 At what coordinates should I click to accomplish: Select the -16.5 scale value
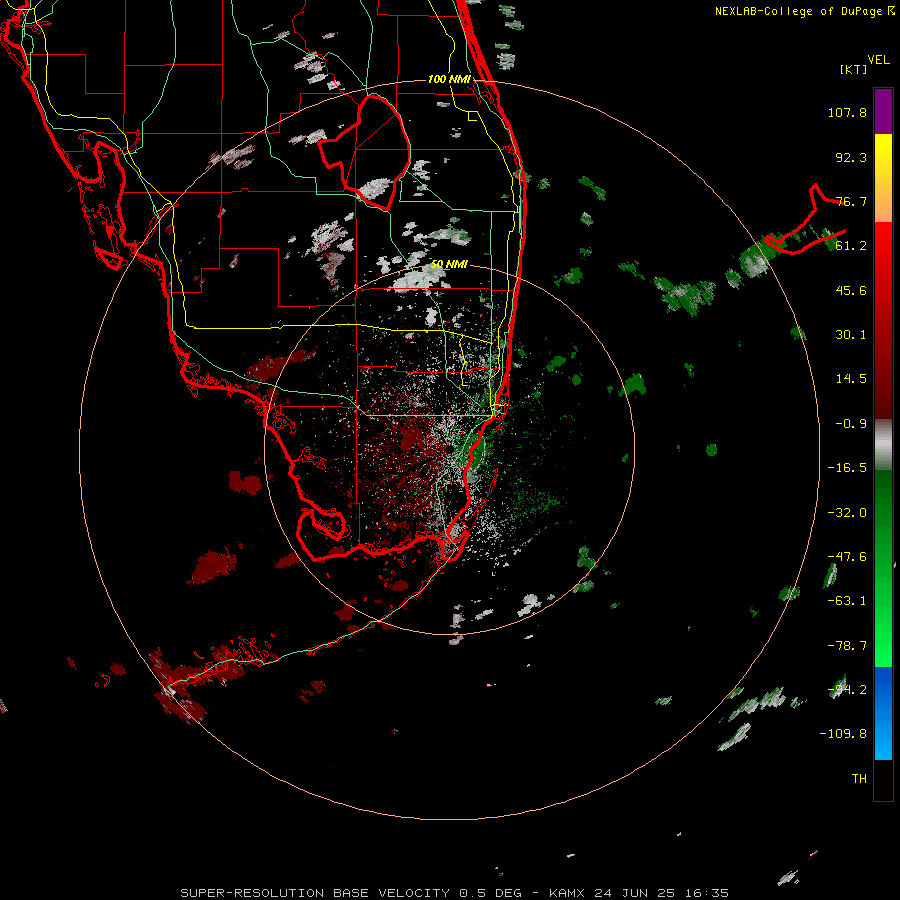click(847, 468)
